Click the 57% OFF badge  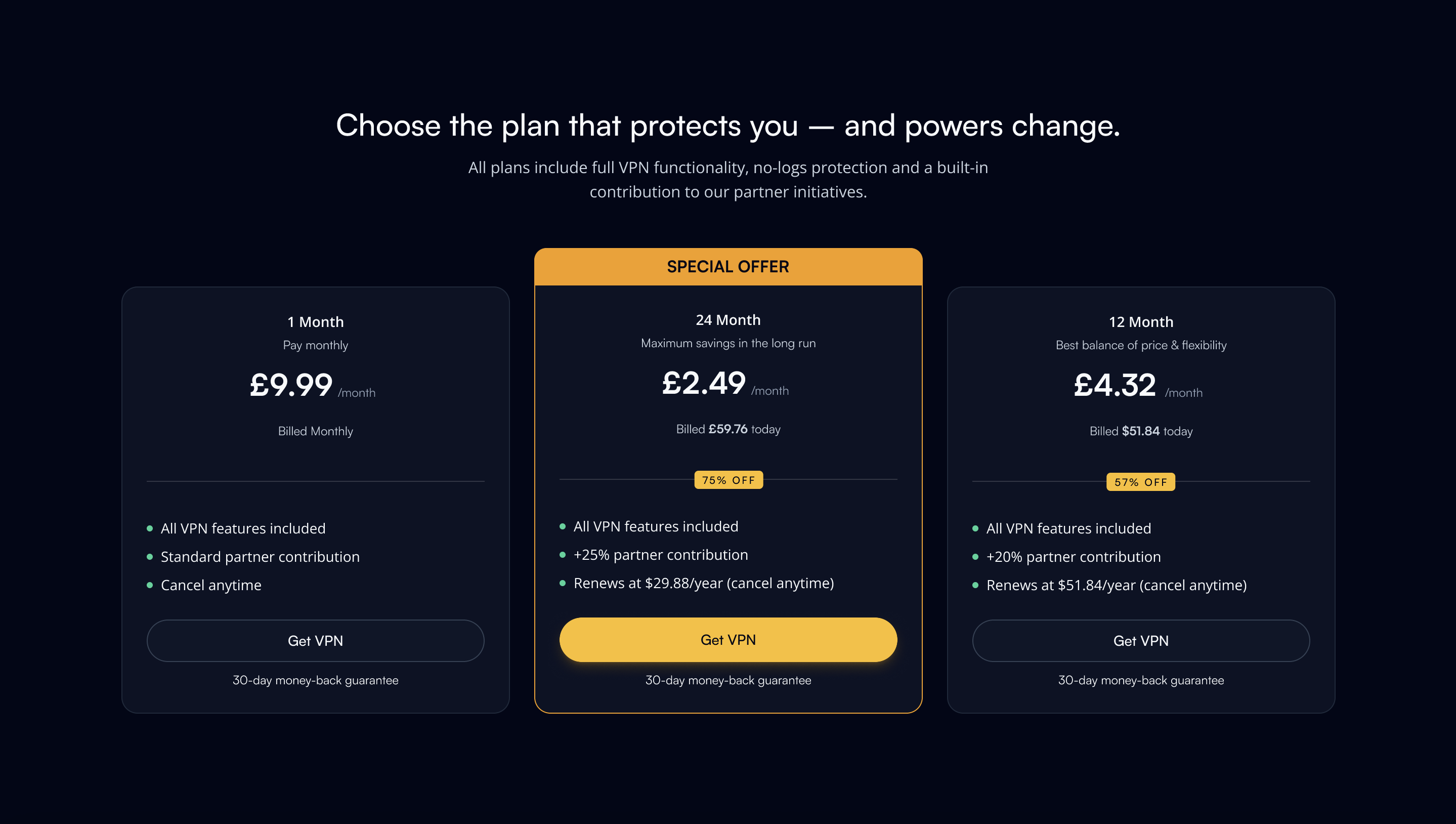coord(1140,482)
